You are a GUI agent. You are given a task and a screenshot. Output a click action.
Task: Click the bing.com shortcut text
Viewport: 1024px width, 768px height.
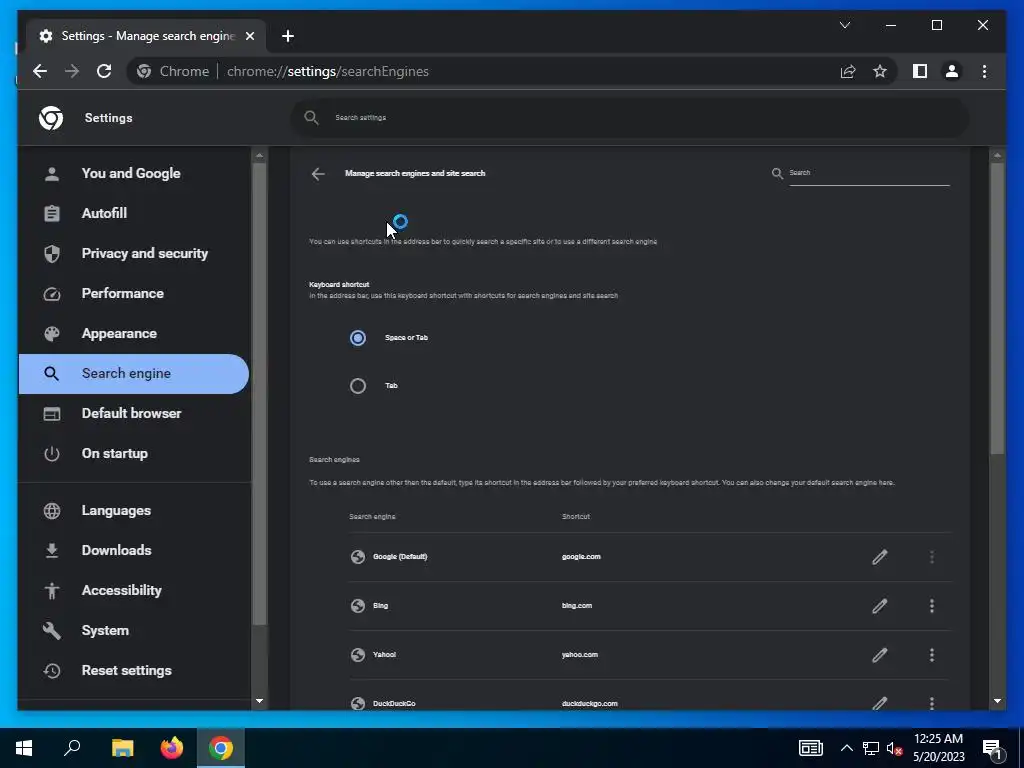[577, 606]
